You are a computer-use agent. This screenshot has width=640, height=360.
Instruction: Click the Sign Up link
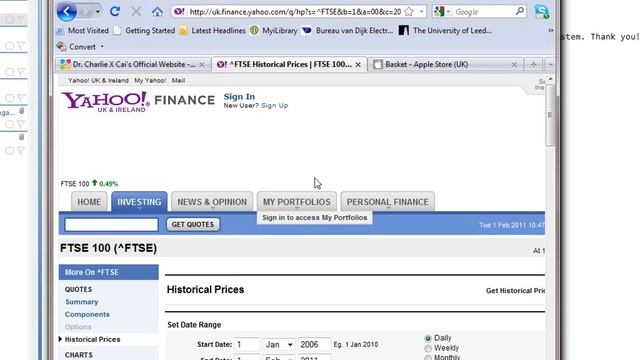(275, 105)
